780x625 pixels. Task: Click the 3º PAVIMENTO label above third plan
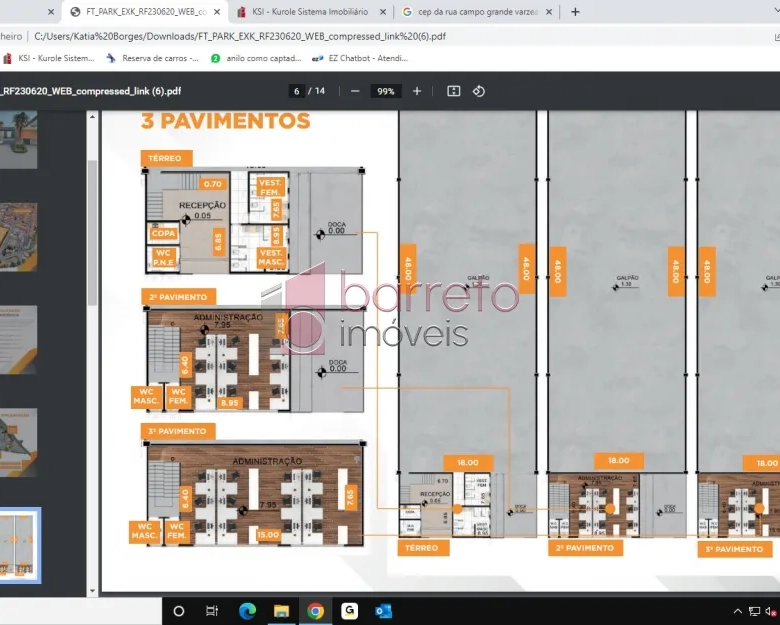(178, 431)
